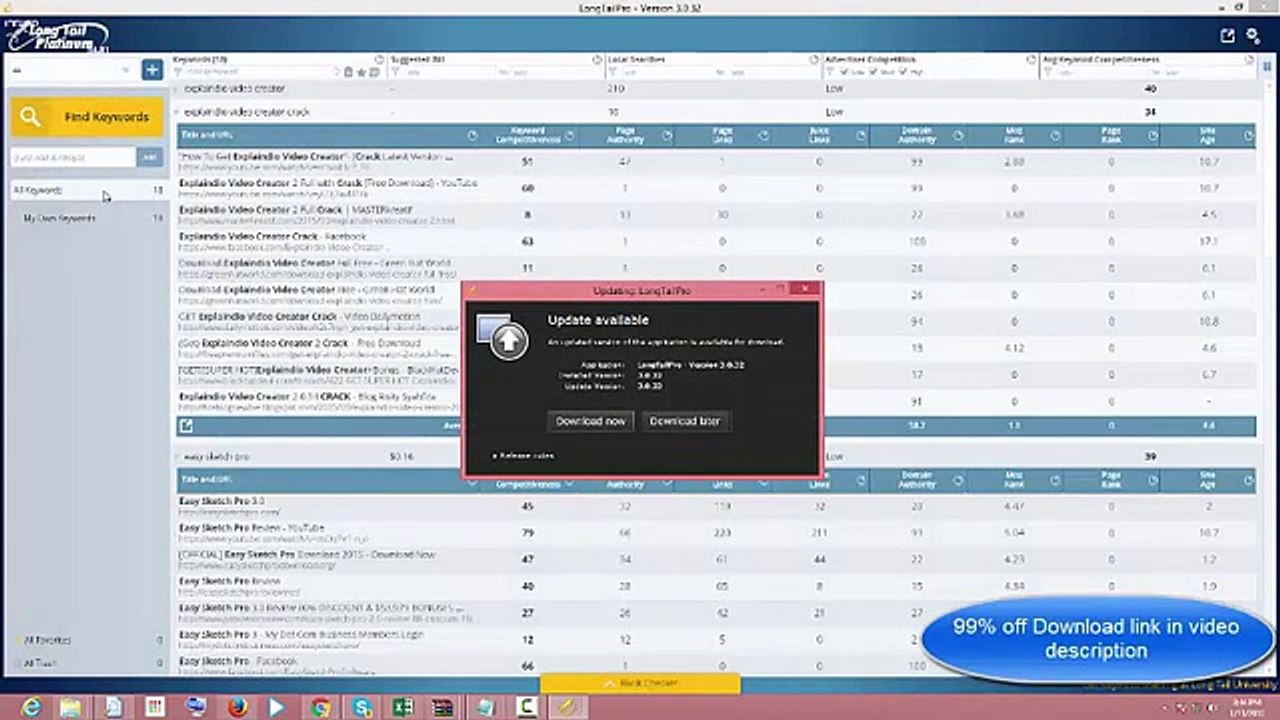
Task: Click the export/share icon beside the gear
Action: click(1227, 36)
